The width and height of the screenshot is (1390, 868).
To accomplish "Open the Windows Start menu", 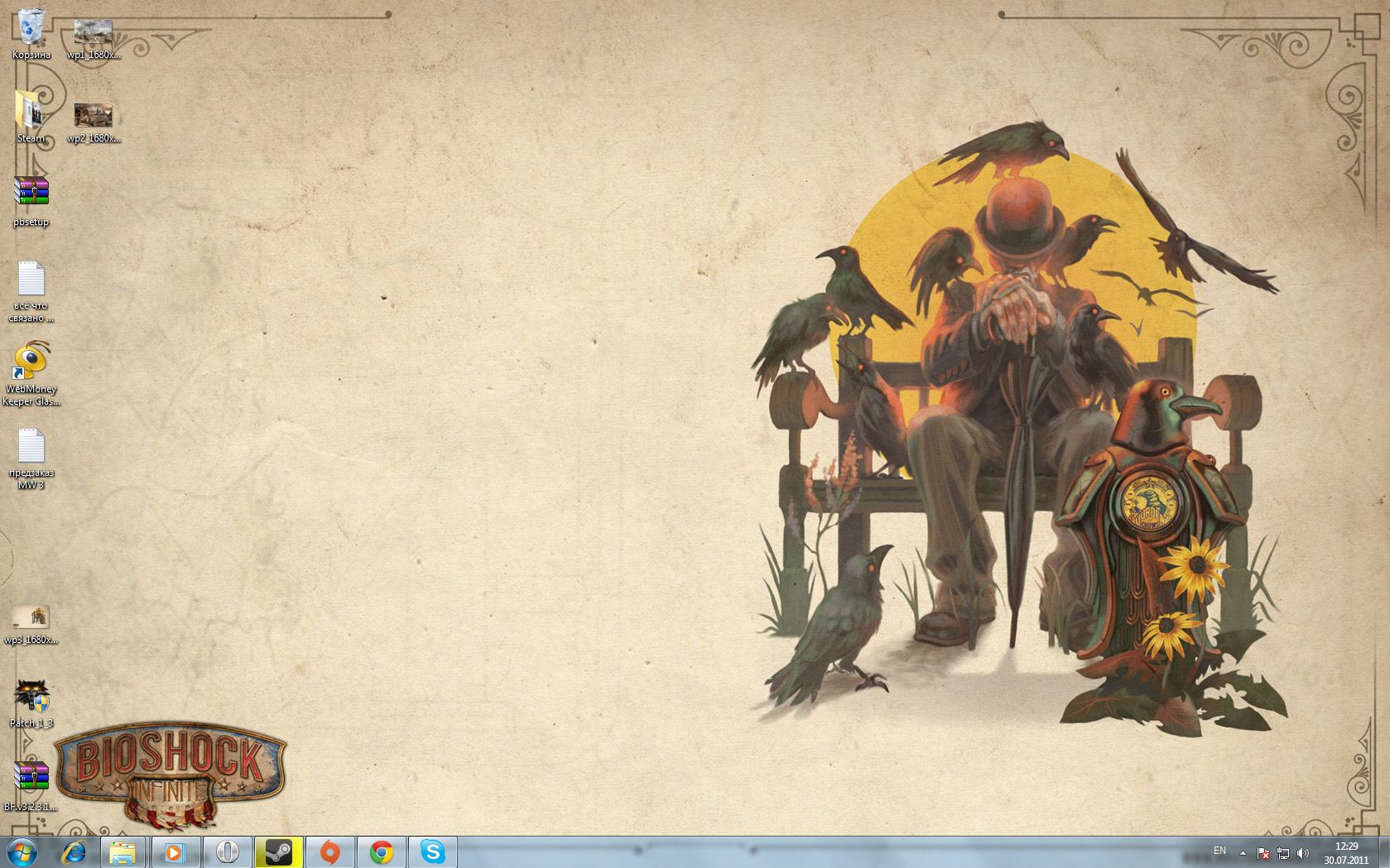I will click(x=22, y=851).
